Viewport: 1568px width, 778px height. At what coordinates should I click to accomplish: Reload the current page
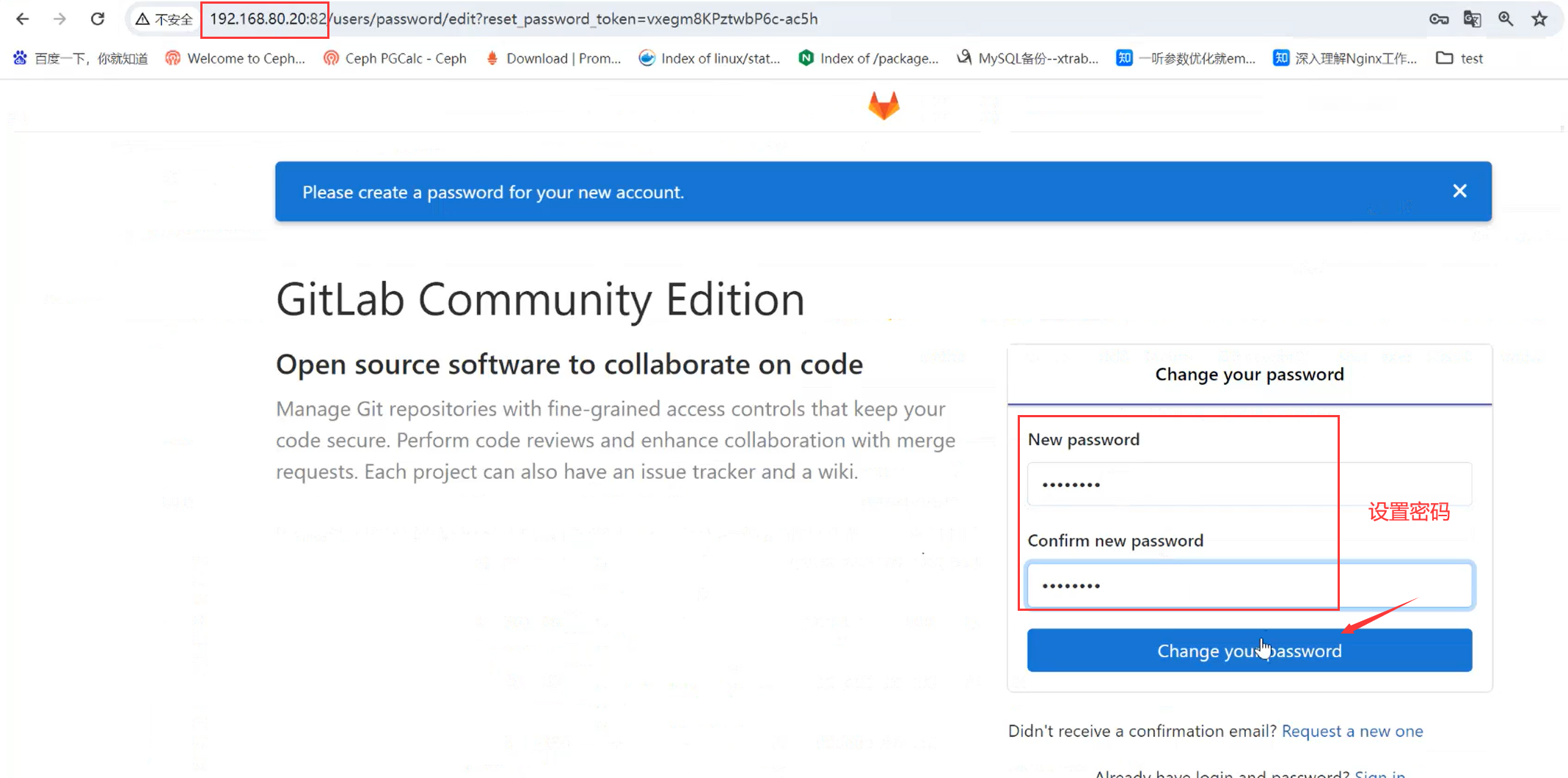[98, 19]
